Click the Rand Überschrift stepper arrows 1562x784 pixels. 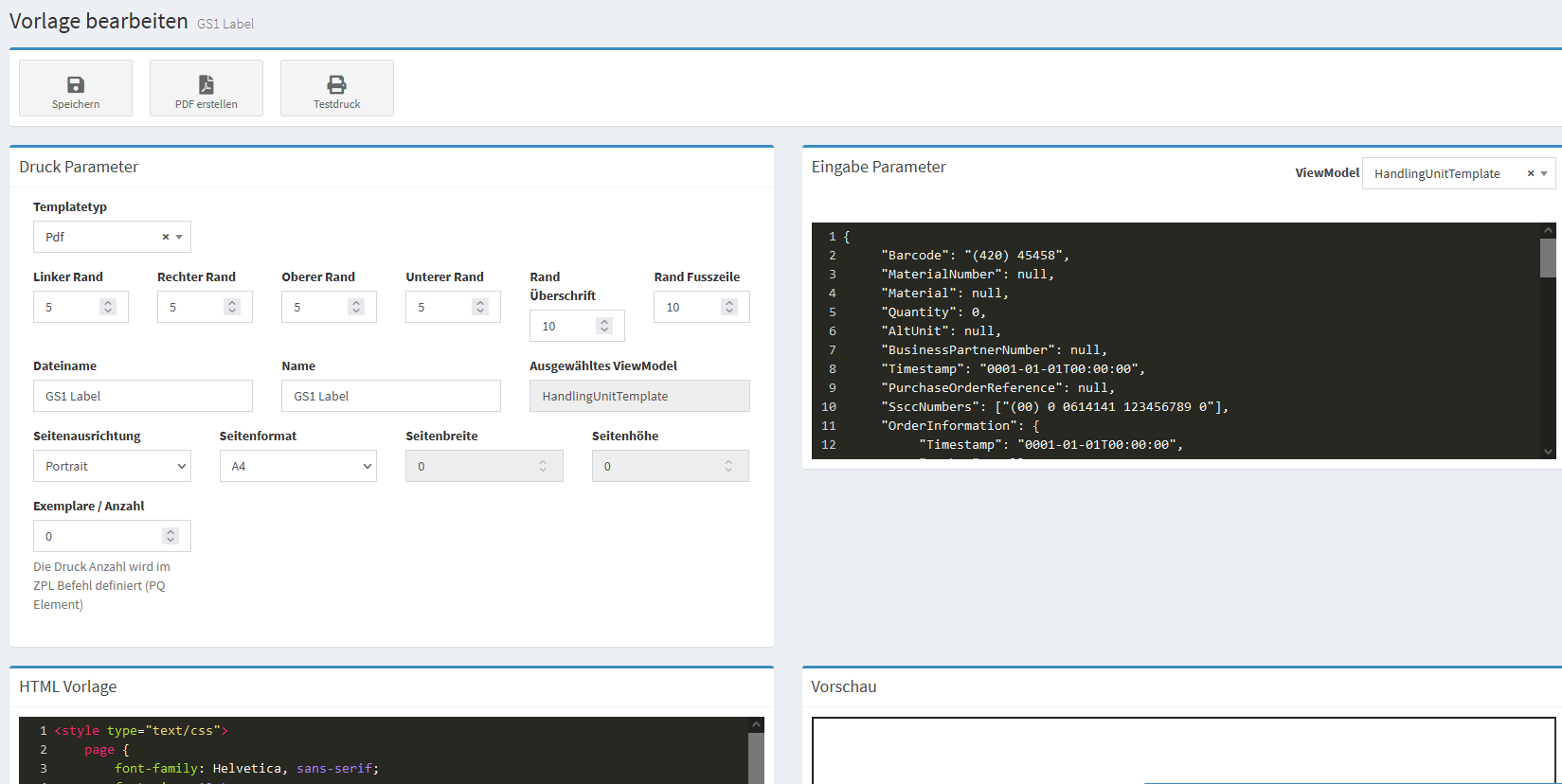click(604, 326)
